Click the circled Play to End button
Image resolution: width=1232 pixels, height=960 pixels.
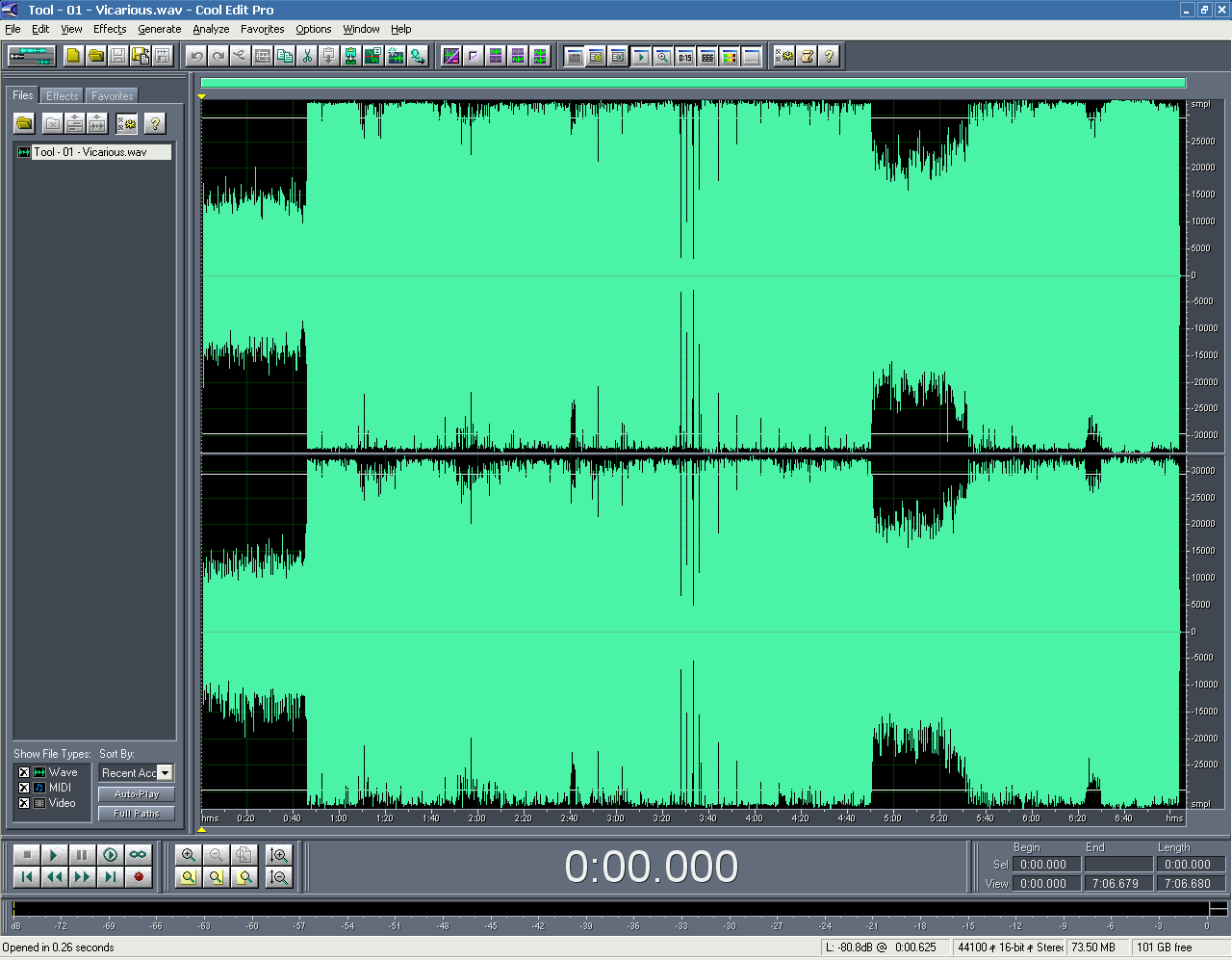[x=111, y=855]
